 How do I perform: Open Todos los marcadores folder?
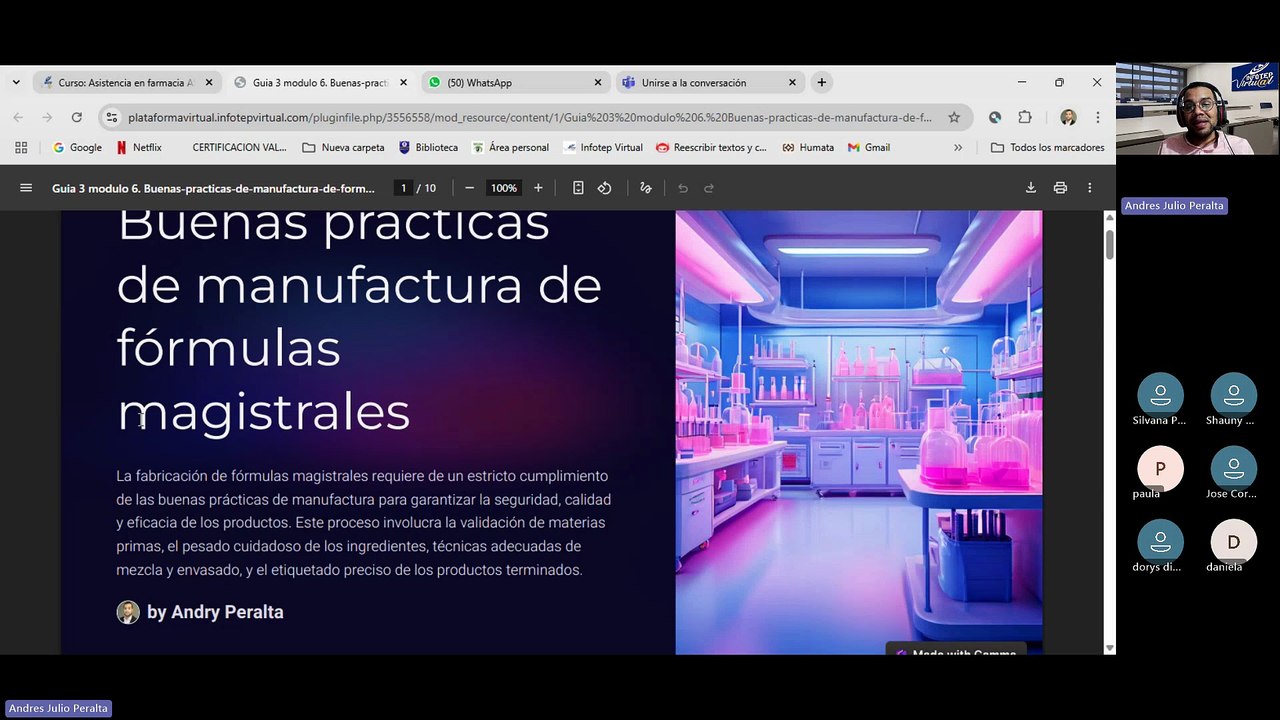click(x=1047, y=147)
